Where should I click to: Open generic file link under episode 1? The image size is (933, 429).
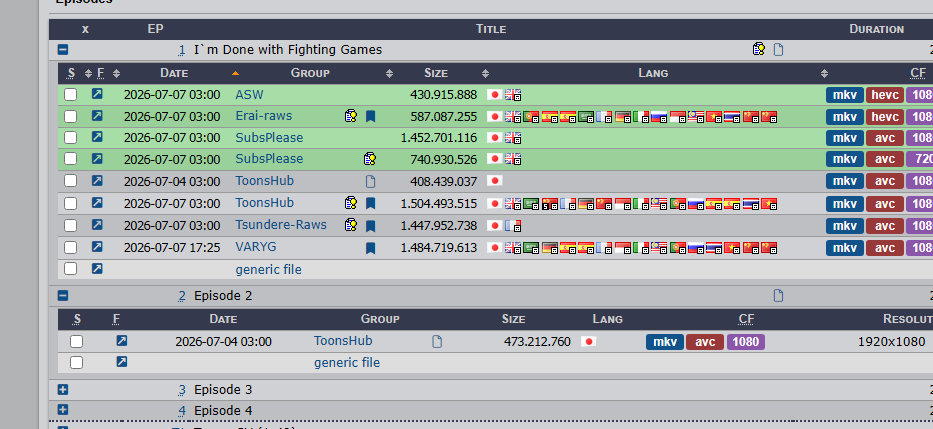(x=268, y=270)
